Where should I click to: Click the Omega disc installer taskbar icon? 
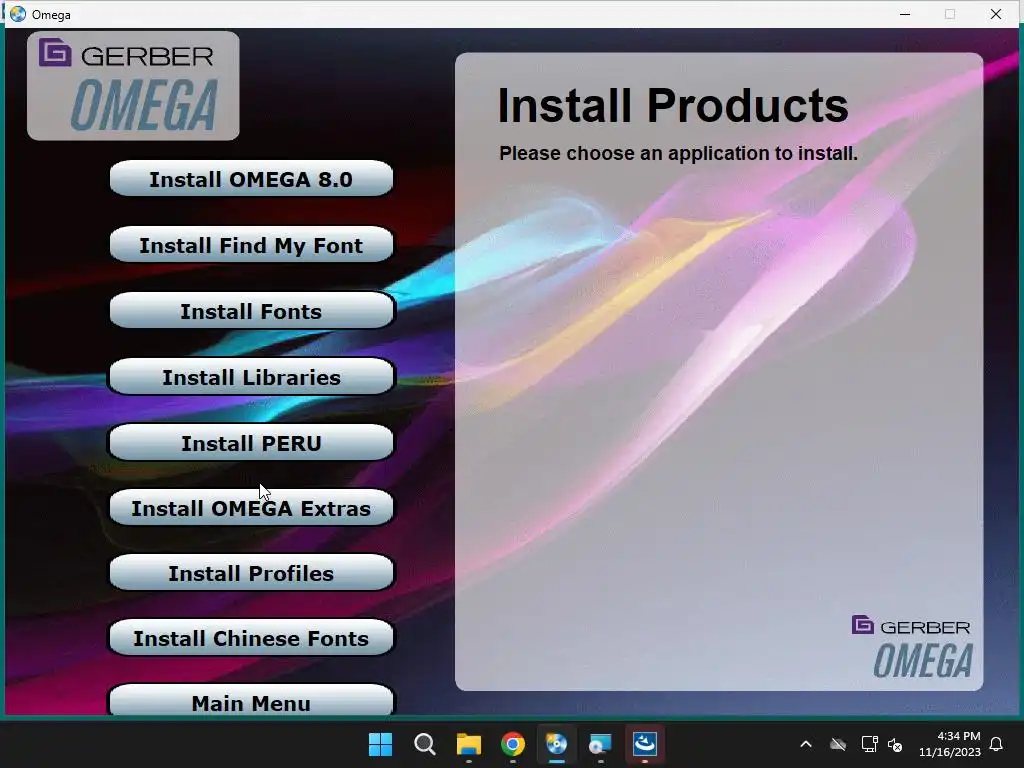[x=556, y=744]
